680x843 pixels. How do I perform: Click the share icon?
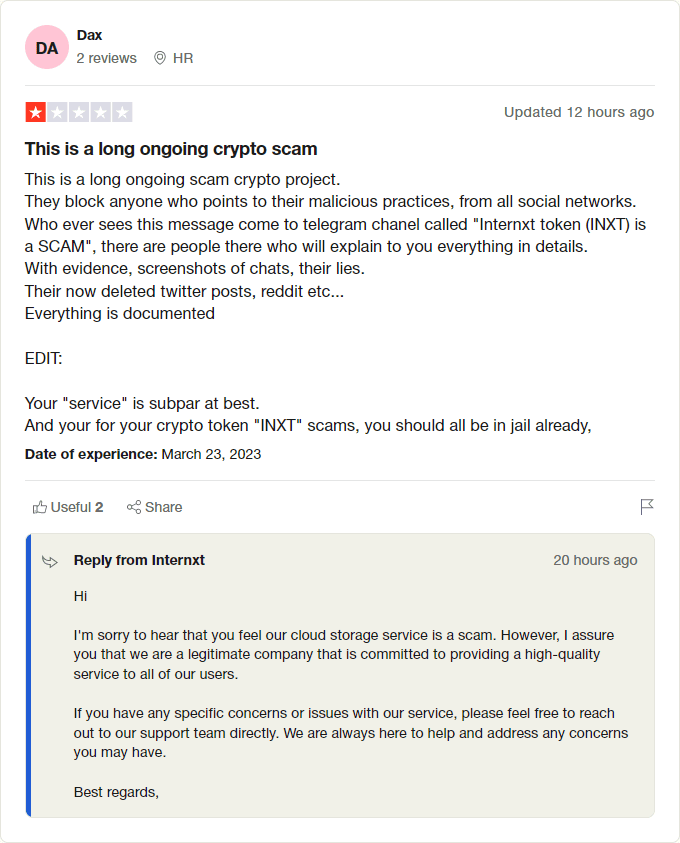134,507
